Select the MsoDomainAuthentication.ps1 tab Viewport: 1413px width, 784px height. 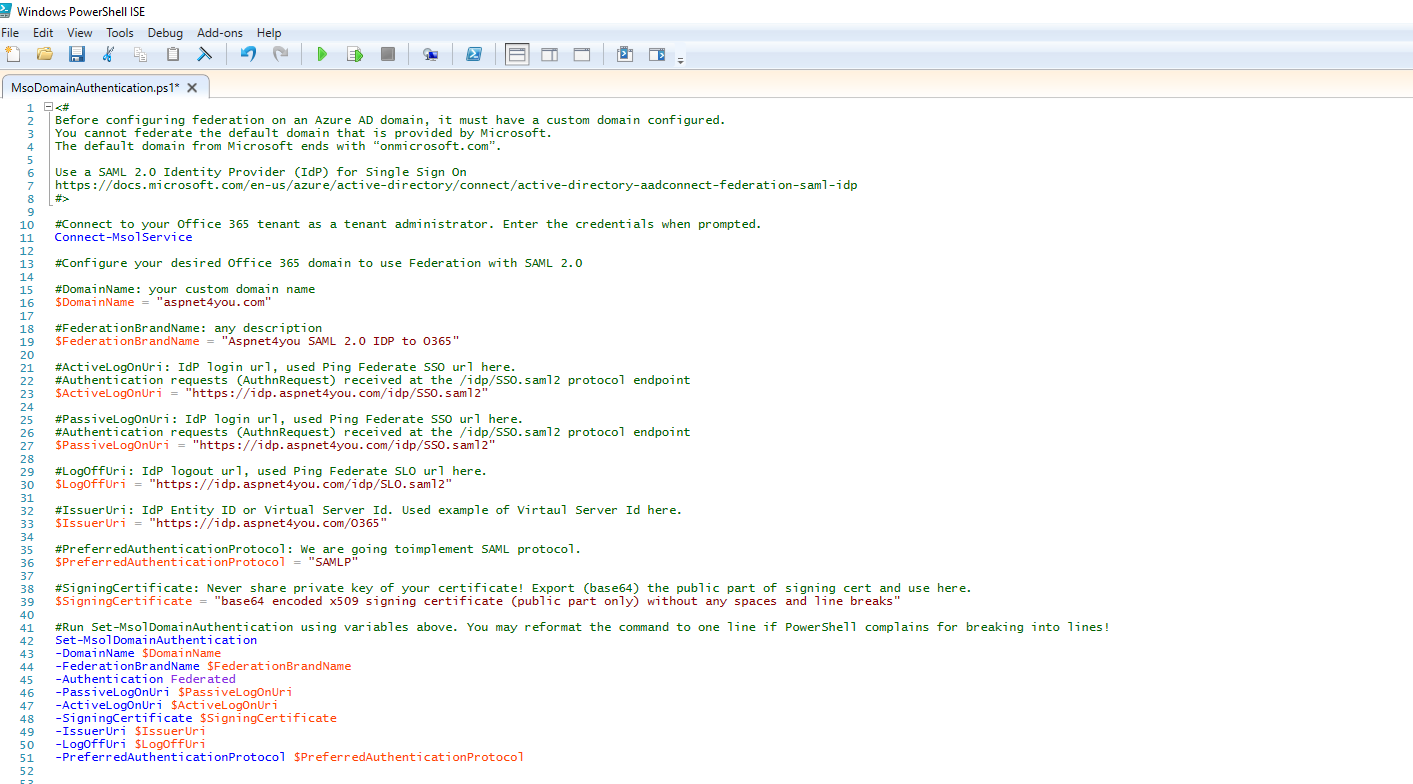(x=95, y=88)
